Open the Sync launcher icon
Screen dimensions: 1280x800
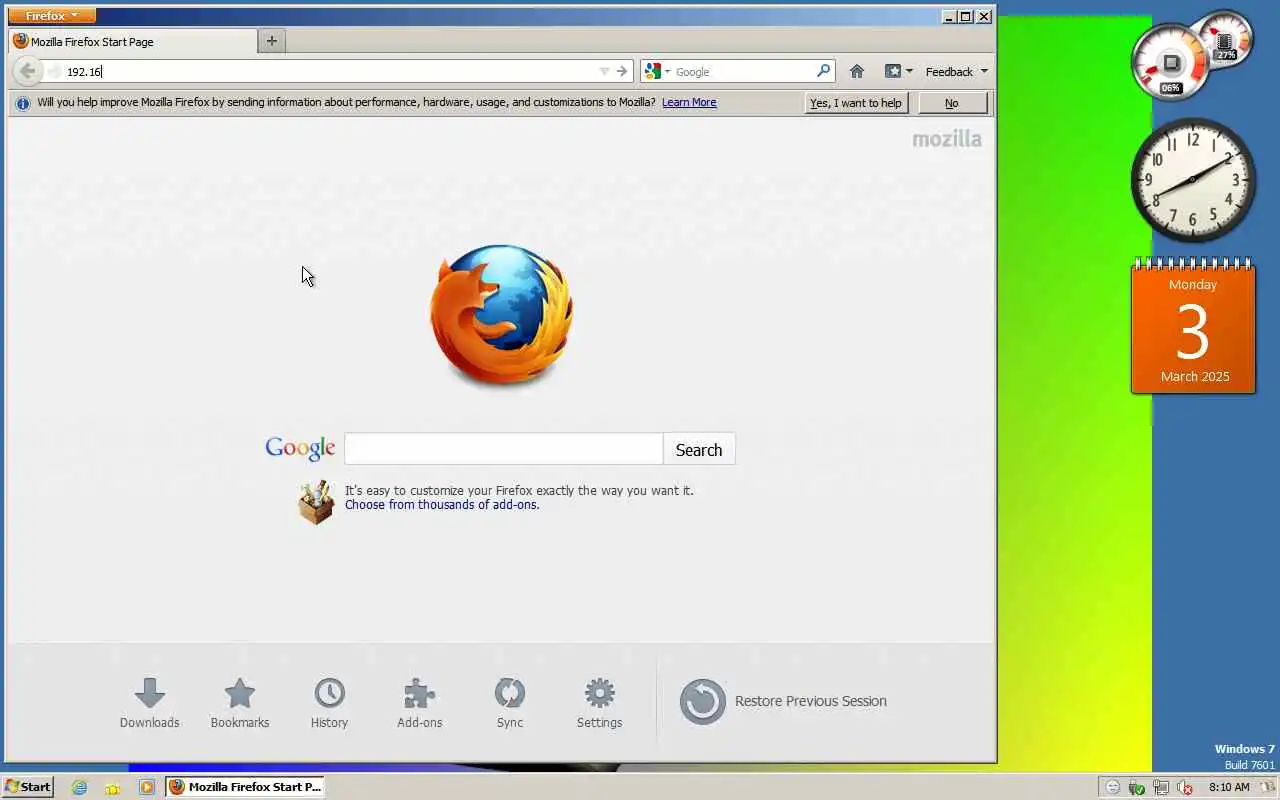(510, 703)
